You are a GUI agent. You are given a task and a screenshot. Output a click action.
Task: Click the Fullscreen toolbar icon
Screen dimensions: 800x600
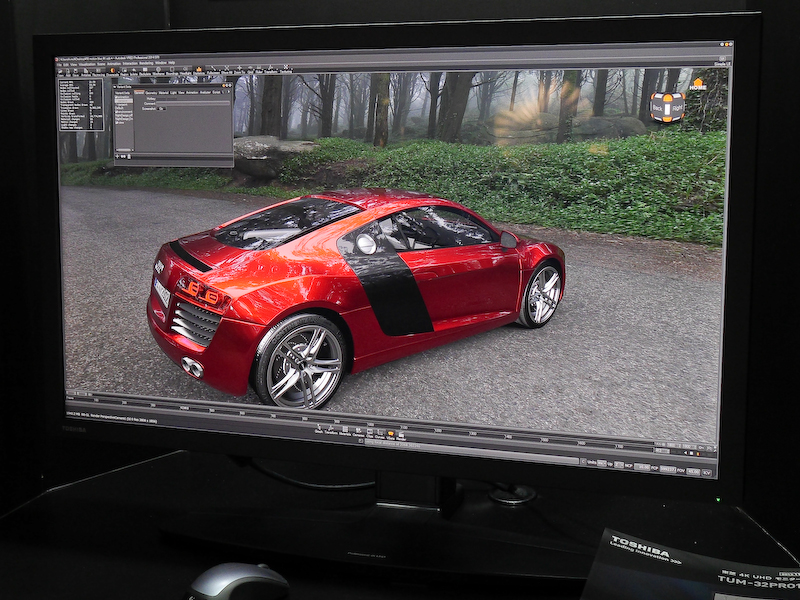[213, 70]
